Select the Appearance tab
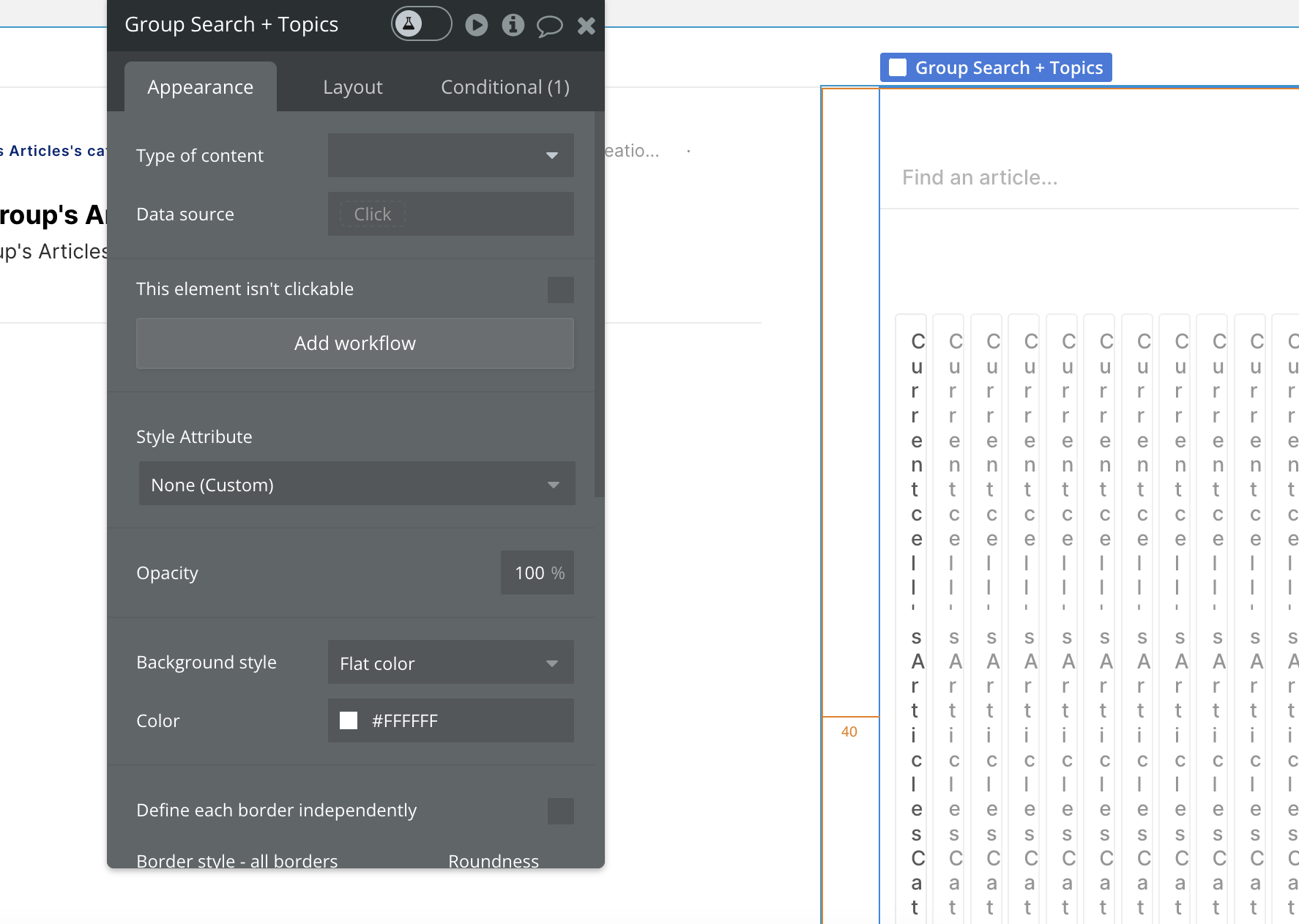 point(201,87)
